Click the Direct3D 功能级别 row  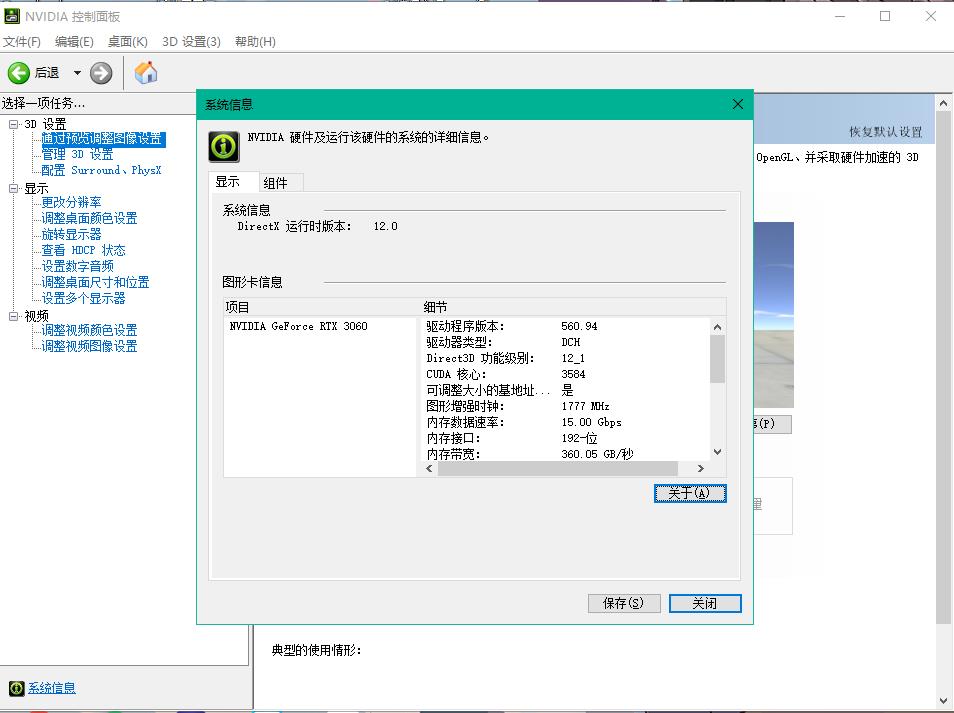[x=564, y=358]
